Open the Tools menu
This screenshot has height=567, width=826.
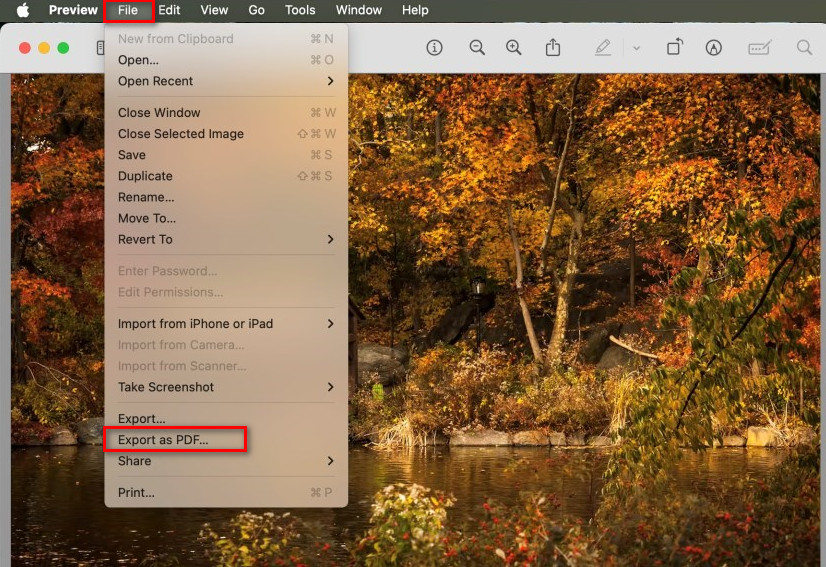click(x=300, y=10)
